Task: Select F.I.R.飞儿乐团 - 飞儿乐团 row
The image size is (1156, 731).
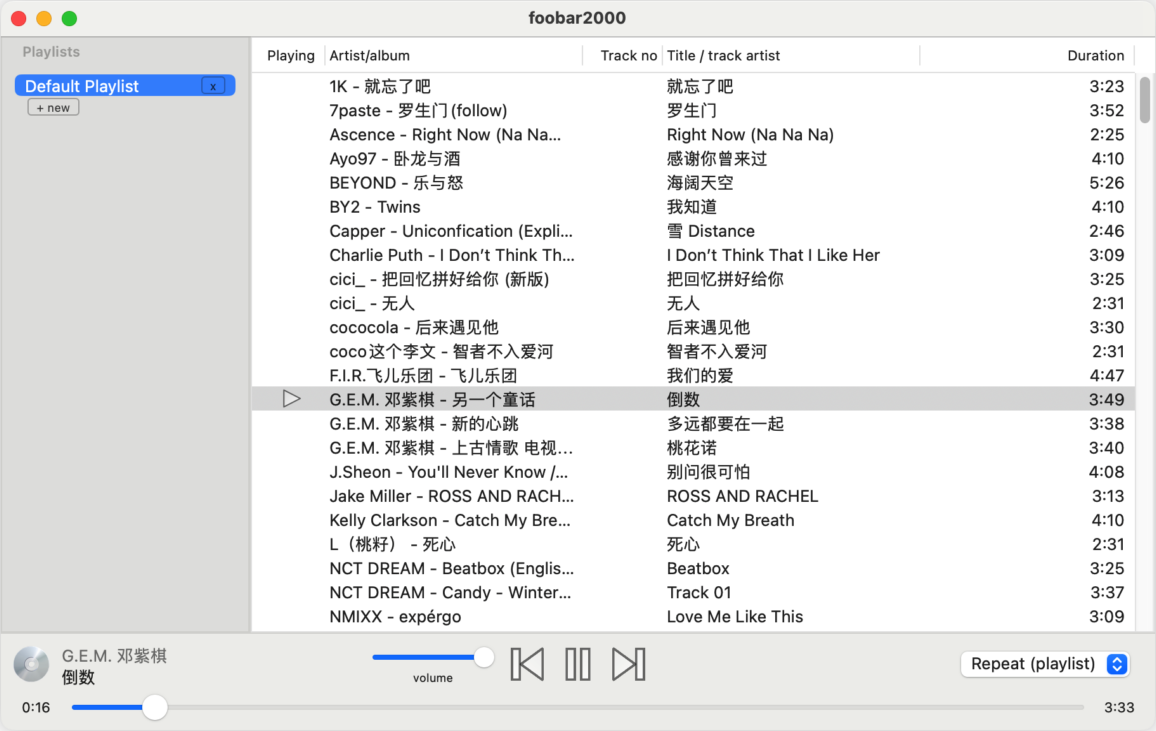Action: (x=693, y=375)
